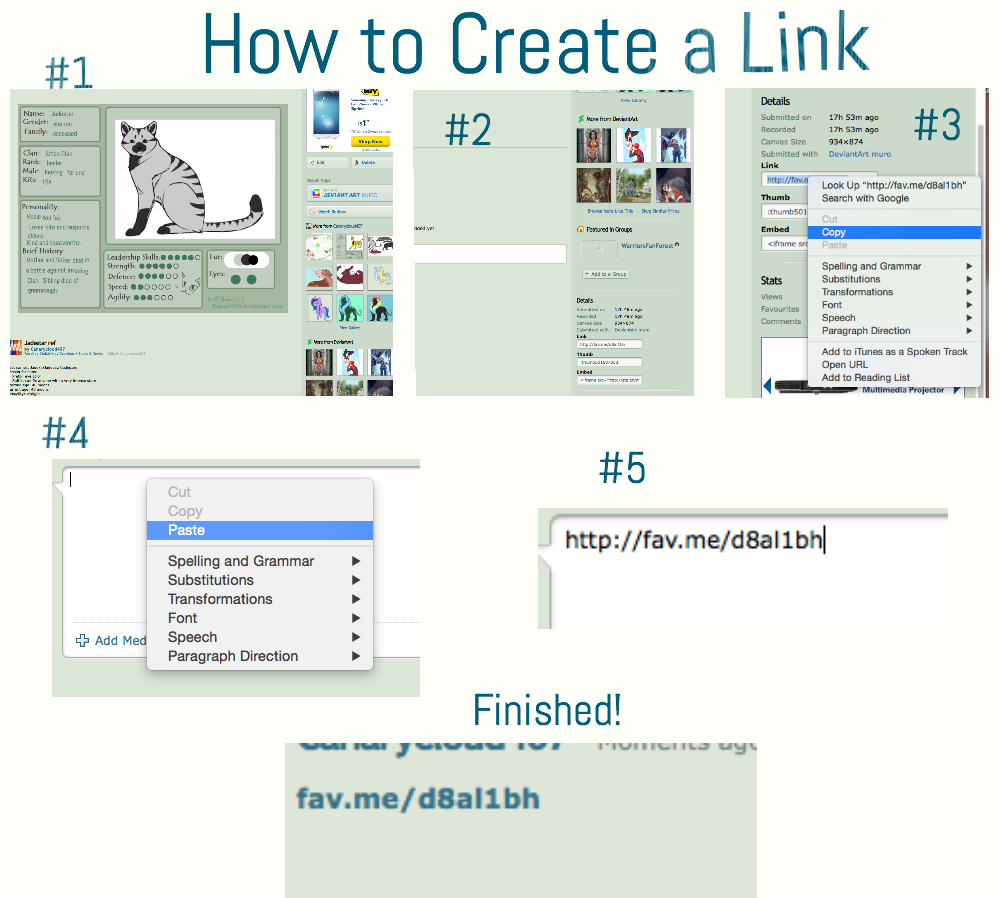
Task: Click the Add to a Group button
Action: [605, 273]
